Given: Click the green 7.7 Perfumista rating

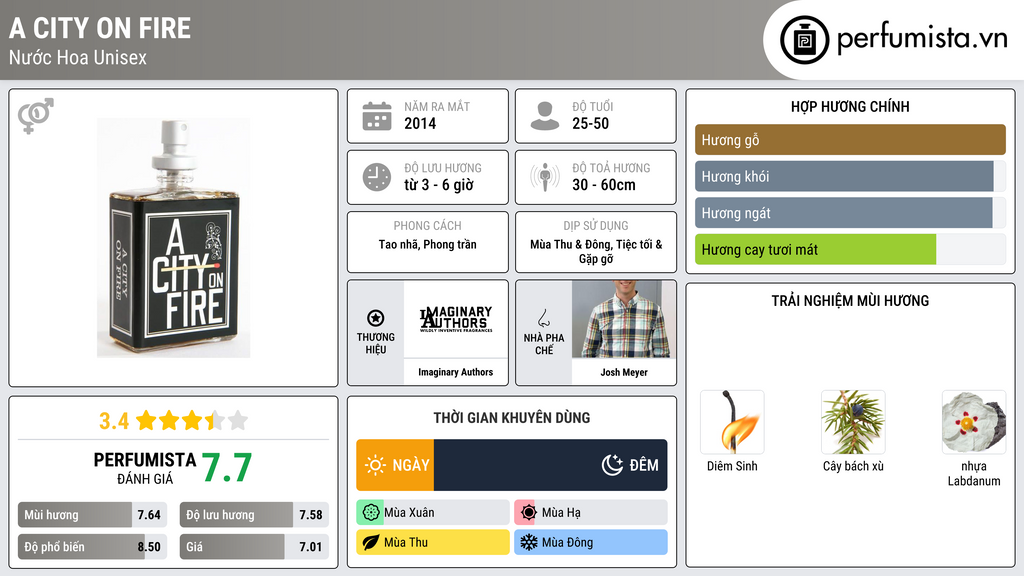Looking at the screenshot, I should click(227, 468).
